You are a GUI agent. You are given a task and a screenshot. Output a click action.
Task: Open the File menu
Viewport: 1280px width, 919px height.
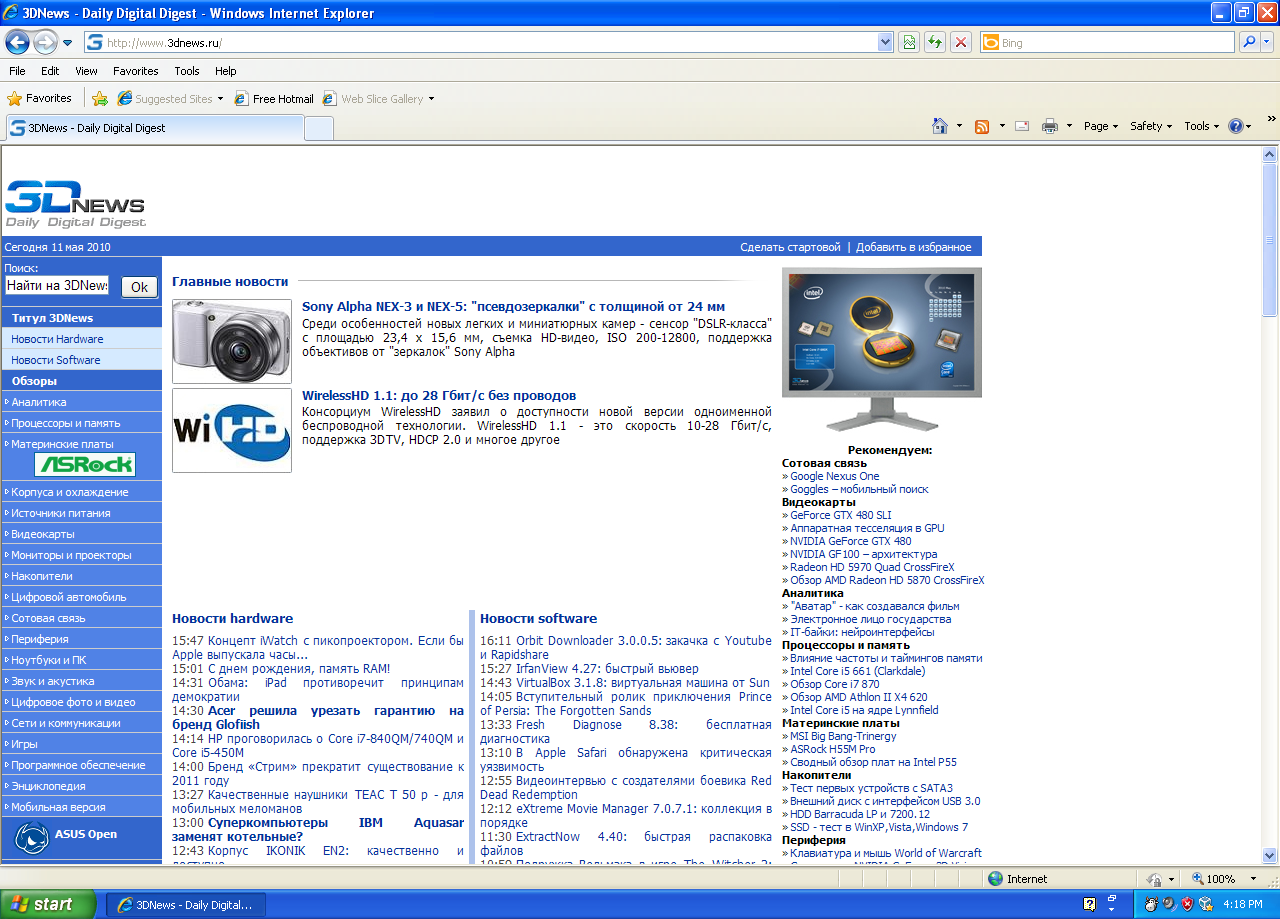(17, 71)
